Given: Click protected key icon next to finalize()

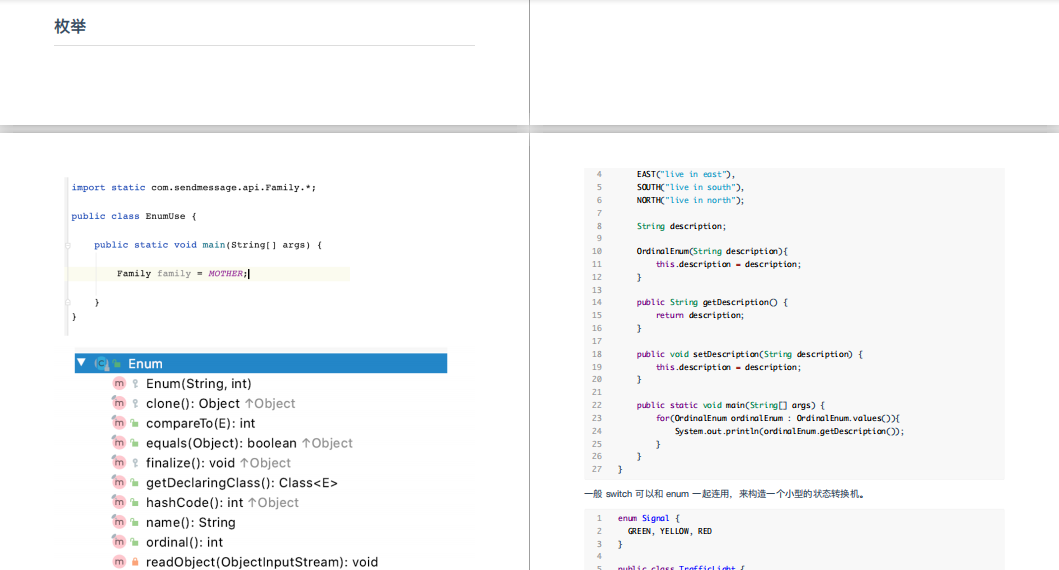Looking at the screenshot, I should click(135, 463).
